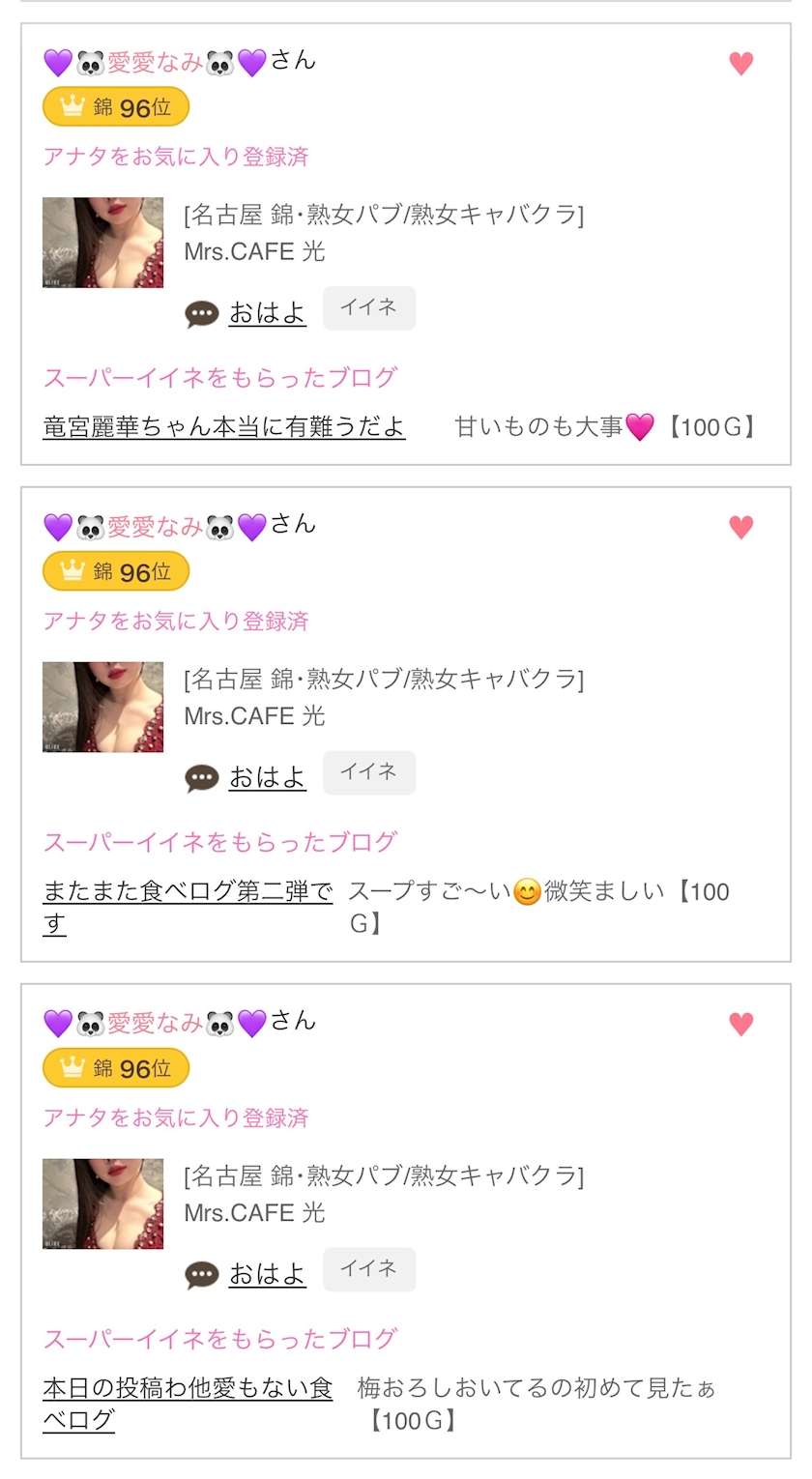The image size is (812, 1479).
Task: Click speech bubble icon in second card
Action: 202,778
